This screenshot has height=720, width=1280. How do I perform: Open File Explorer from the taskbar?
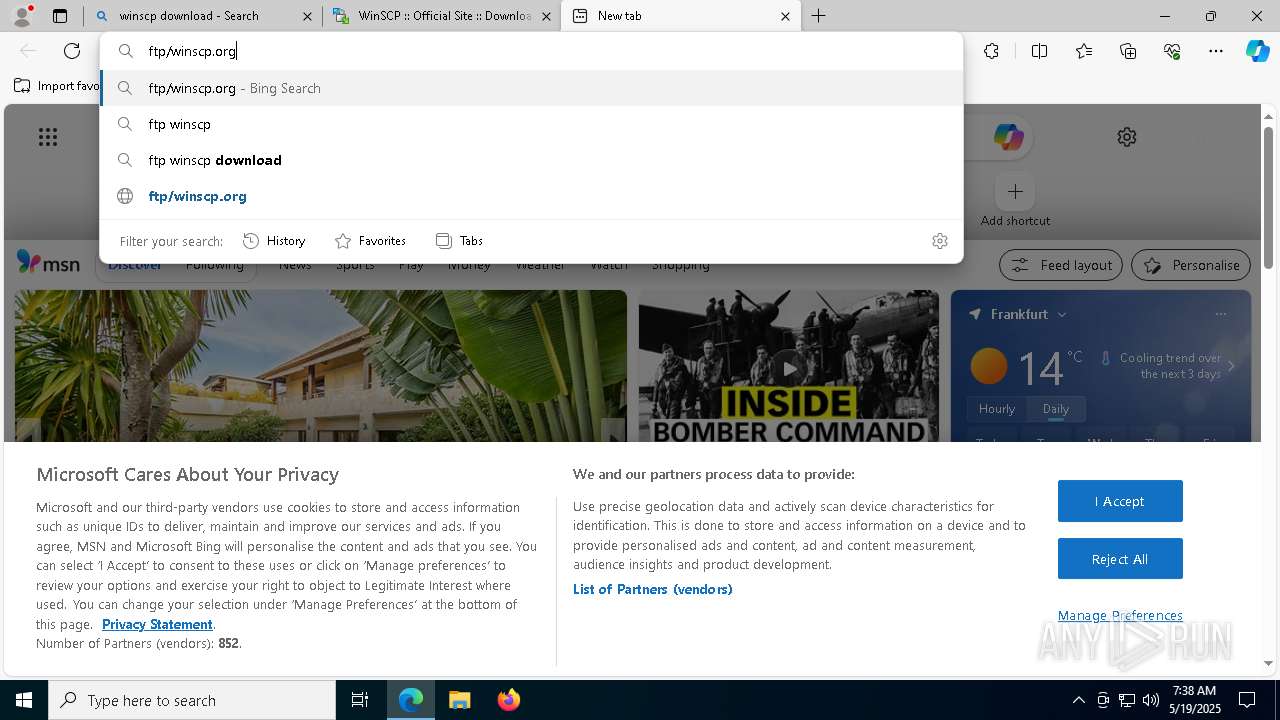pos(459,700)
